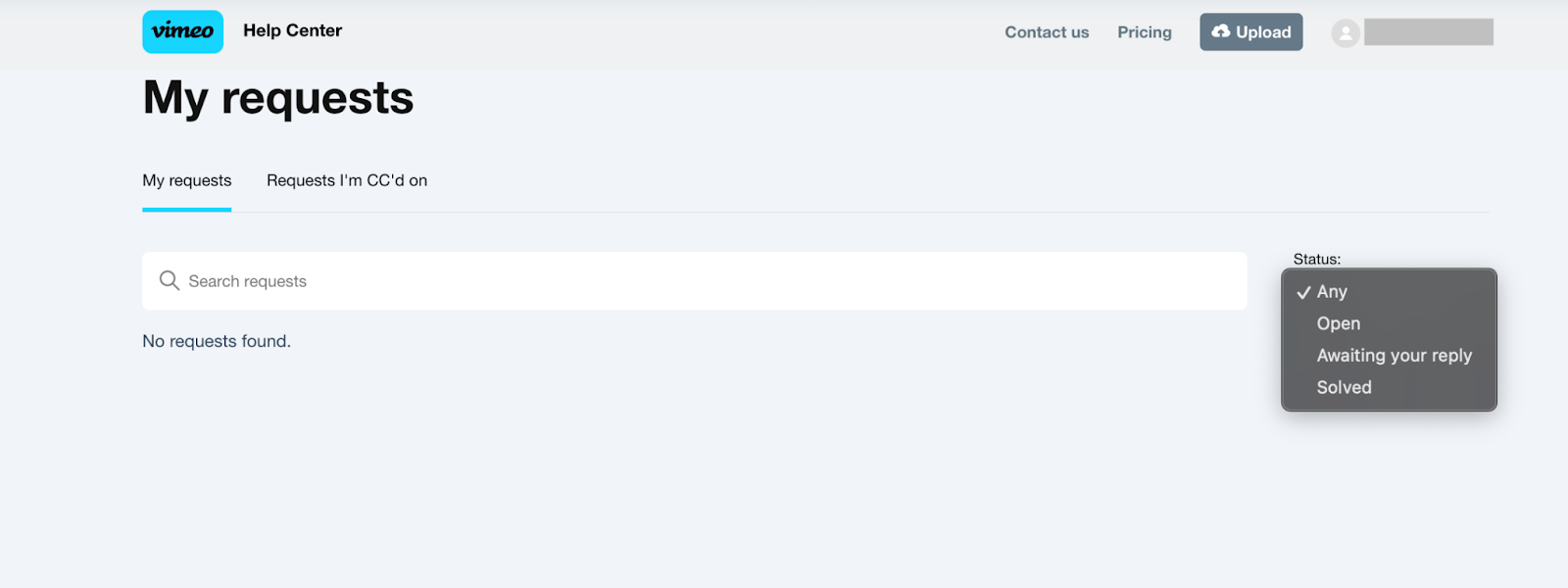Viewport: 1568px width, 588px height.
Task: Open the user avatar icon
Action: tap(1346, 33)
